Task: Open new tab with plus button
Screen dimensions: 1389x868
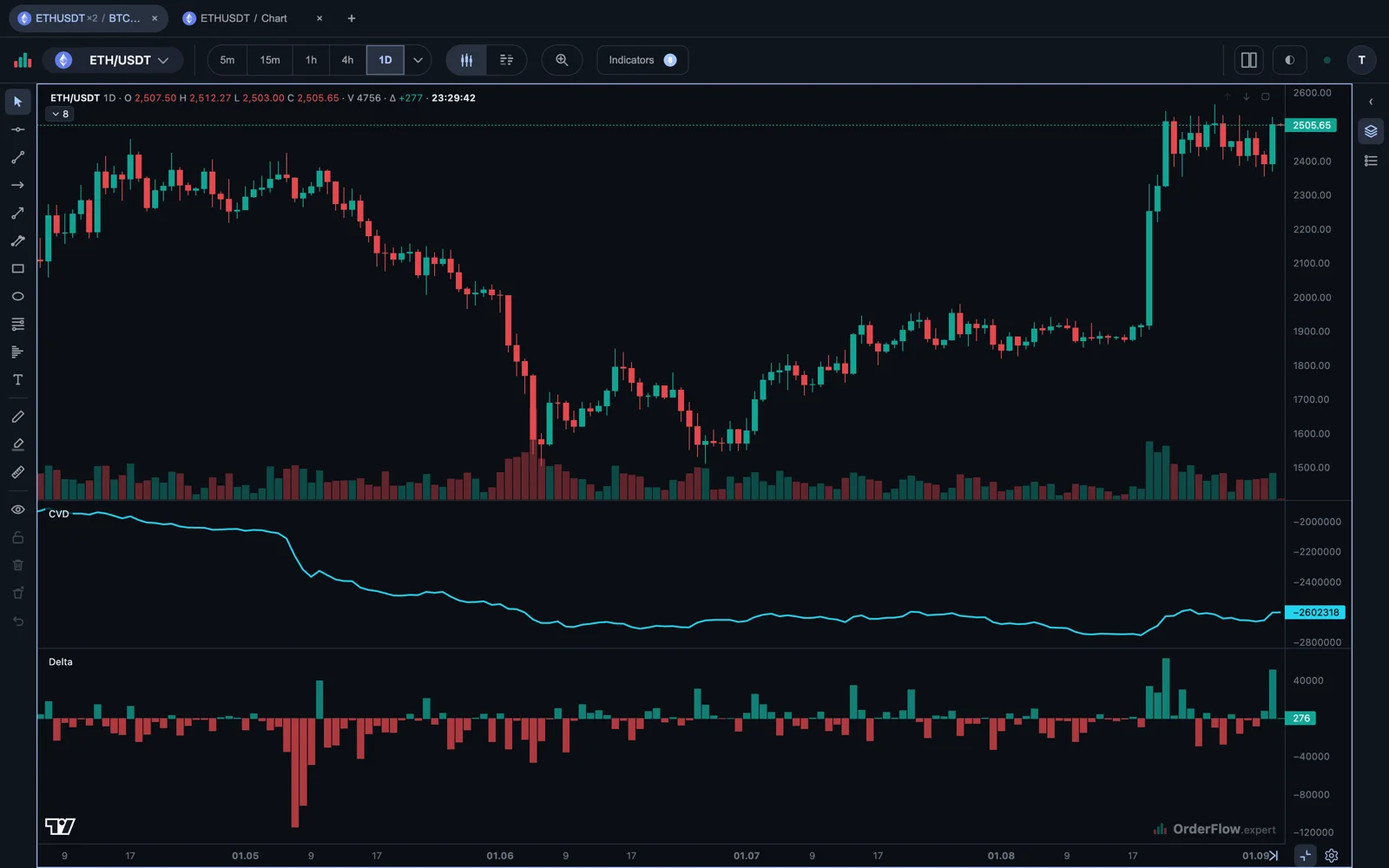Action: [x=352, y=18]
